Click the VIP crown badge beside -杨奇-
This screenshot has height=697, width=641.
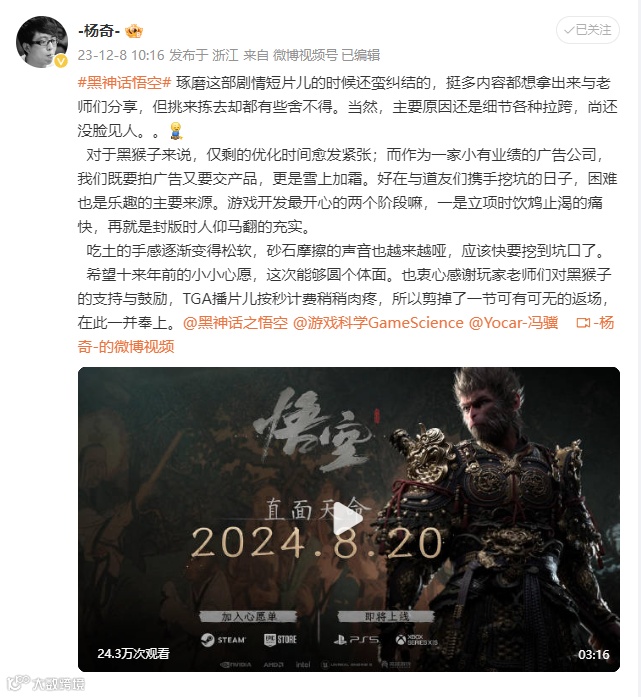click(x=134, y=31)
